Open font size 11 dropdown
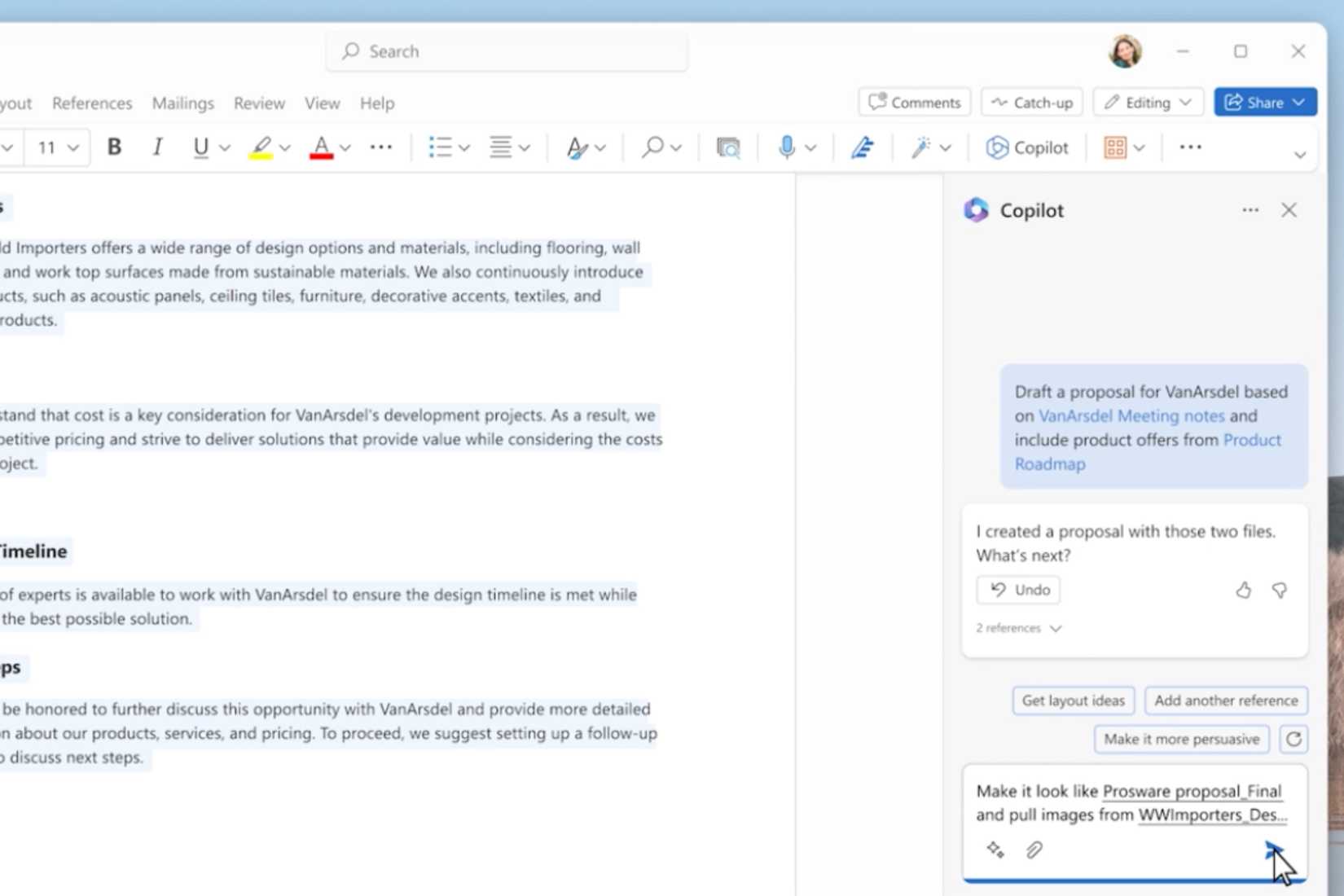The width and height of the screenshot is (1344, 896). pyautogui.click(x=57, y=147)
